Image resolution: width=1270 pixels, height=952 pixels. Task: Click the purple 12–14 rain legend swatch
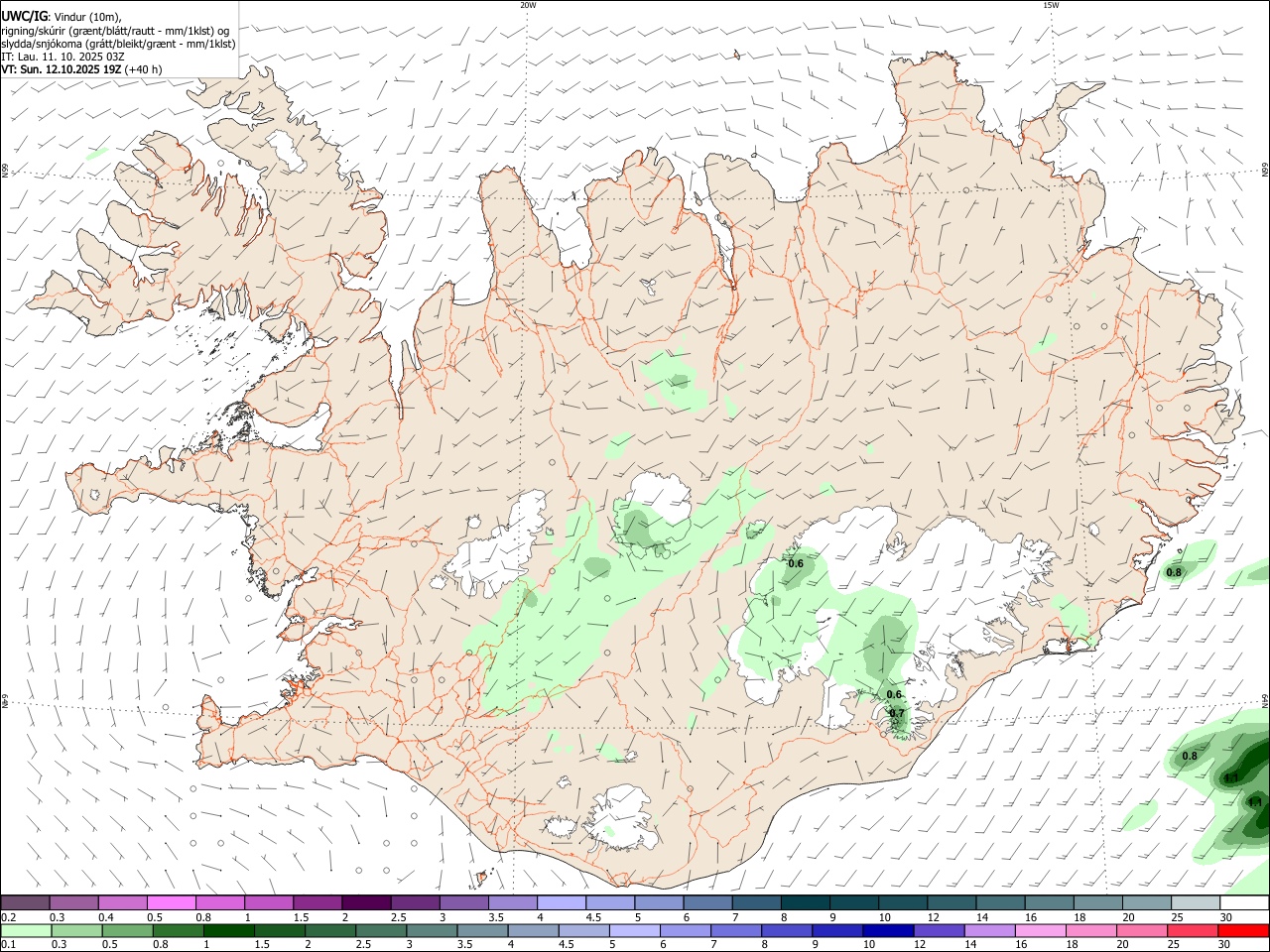pyautogui.click(x=938, y=930)
